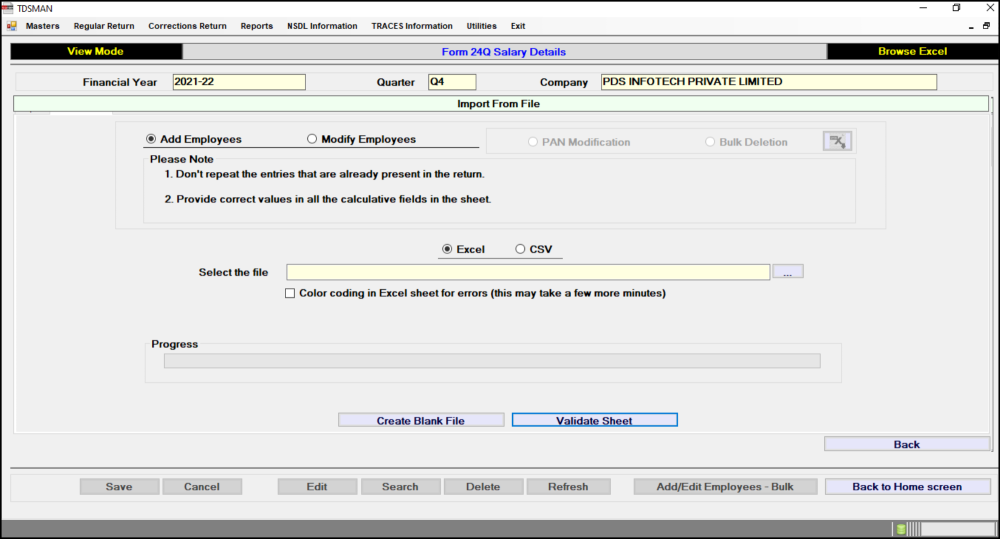The image size is (1000, 539).
Task: Open the Utilities menu
Action: point(482,26)
